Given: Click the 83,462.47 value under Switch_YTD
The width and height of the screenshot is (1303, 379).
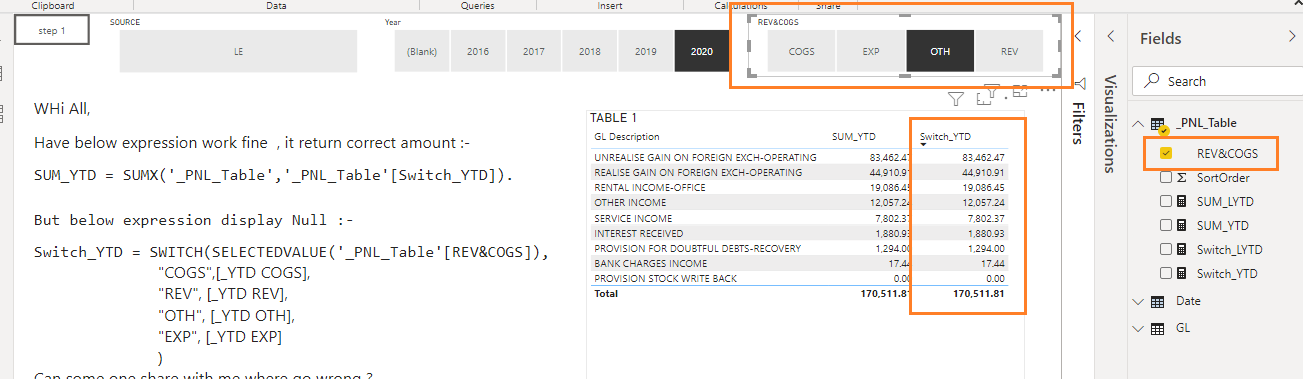Looking at the screenshot, I should [983, 158].
